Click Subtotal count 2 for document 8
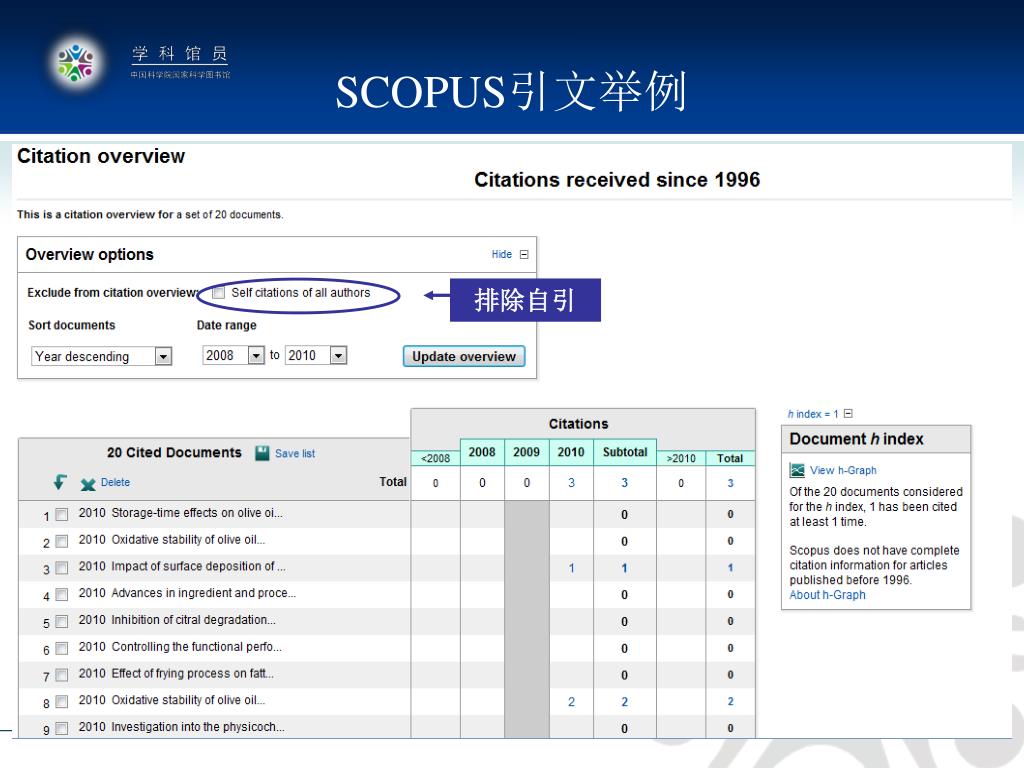Image resolution: width=1024 pixels, height=768 pixels. click(624, 702)
